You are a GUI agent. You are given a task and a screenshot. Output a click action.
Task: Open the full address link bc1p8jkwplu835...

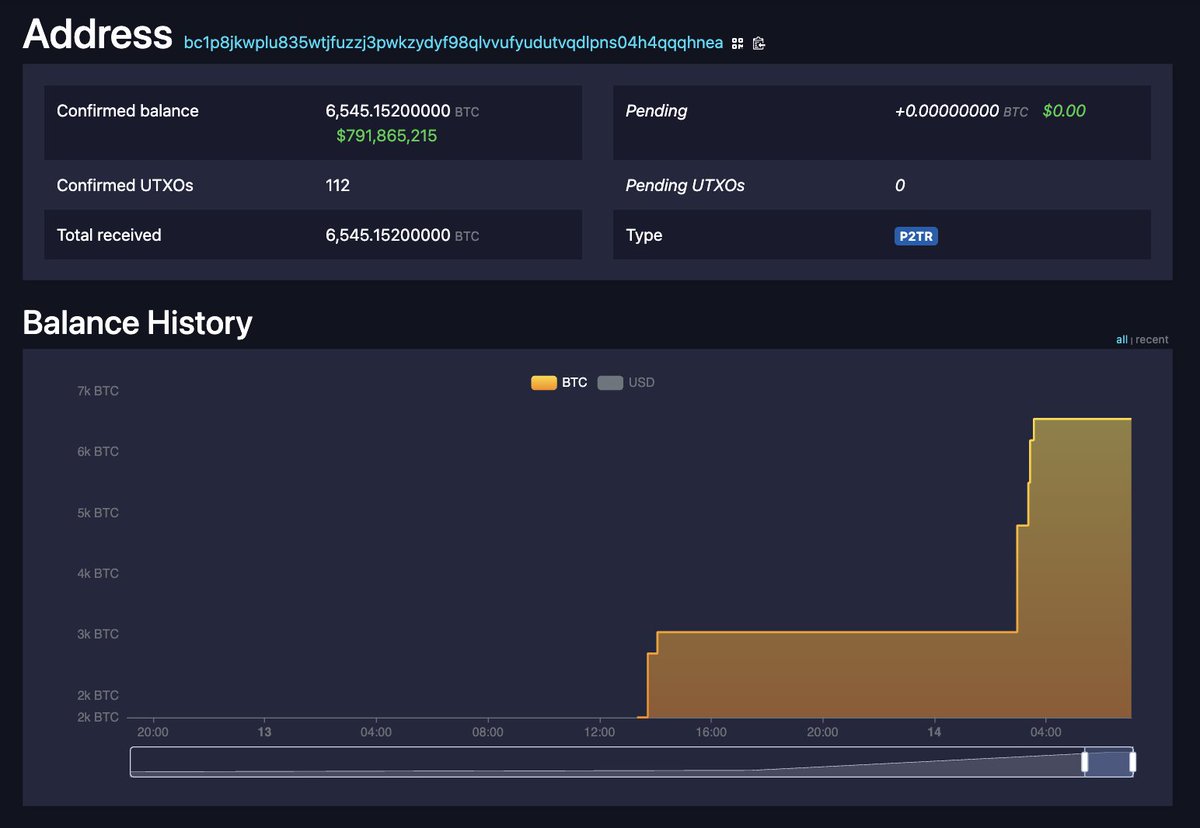pyautogui.click(x=452, y=43)
